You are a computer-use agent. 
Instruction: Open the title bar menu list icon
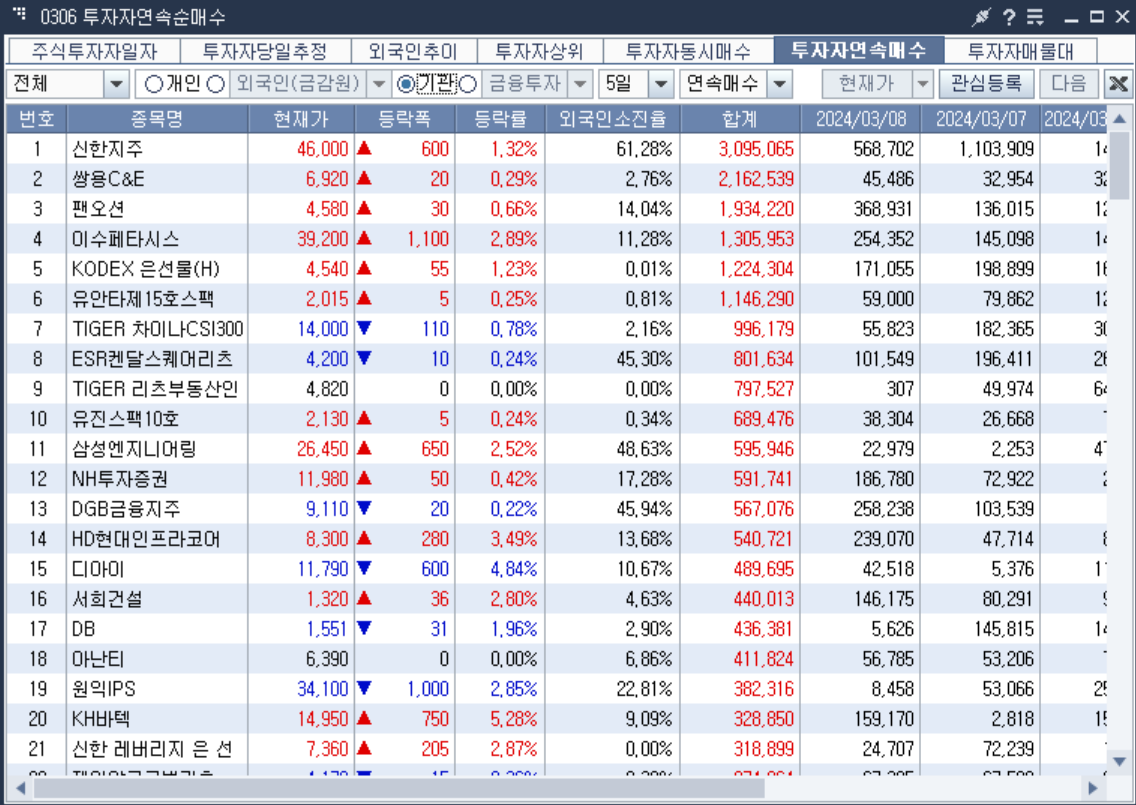click(1035, 17)
